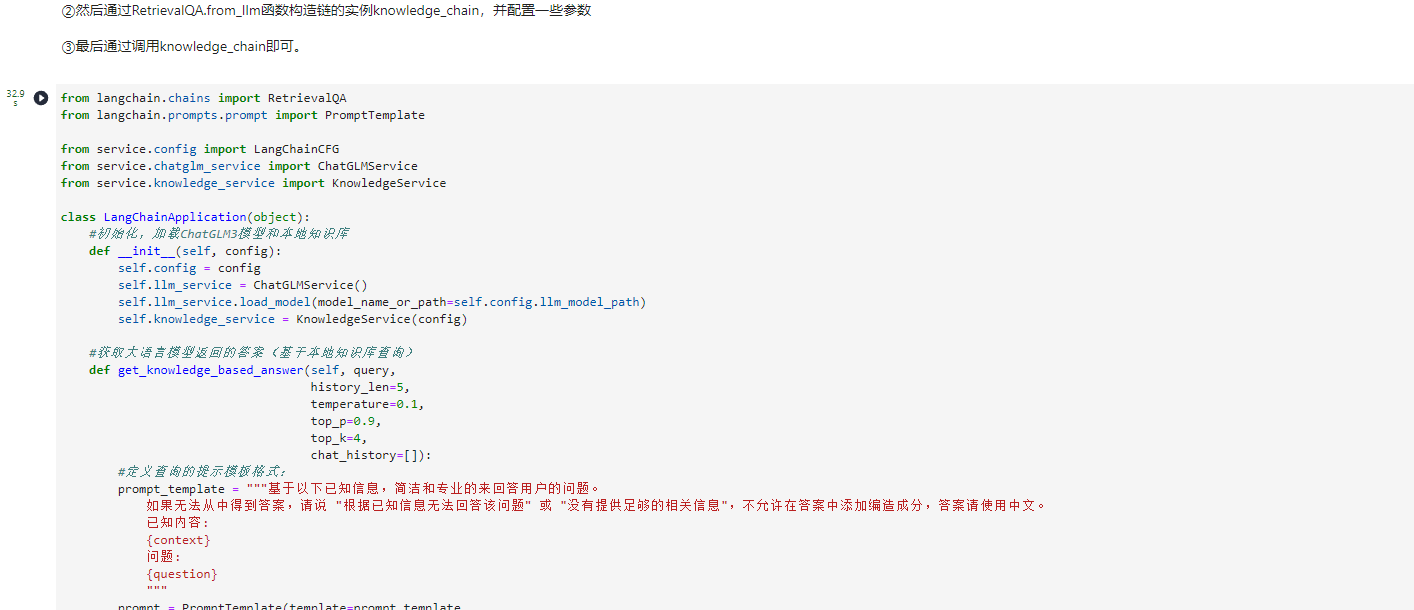Image resolution: width=1414 pixels, height=610 pixels.
Task: Click the class LangChainApplication definition line
Action: pos(185,217)
